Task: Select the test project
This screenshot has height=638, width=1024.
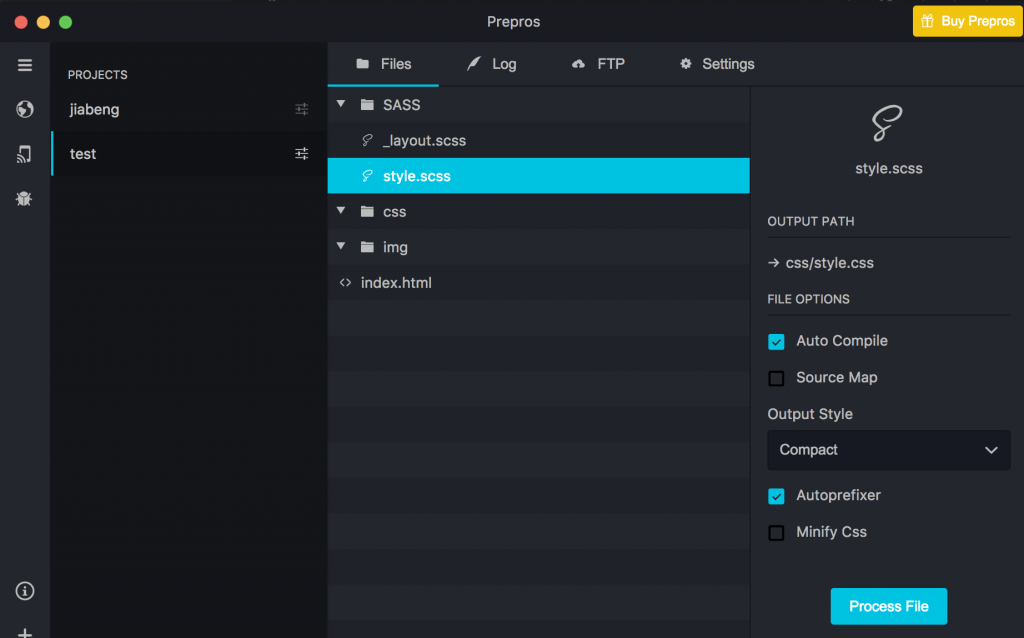Action: 189,153
